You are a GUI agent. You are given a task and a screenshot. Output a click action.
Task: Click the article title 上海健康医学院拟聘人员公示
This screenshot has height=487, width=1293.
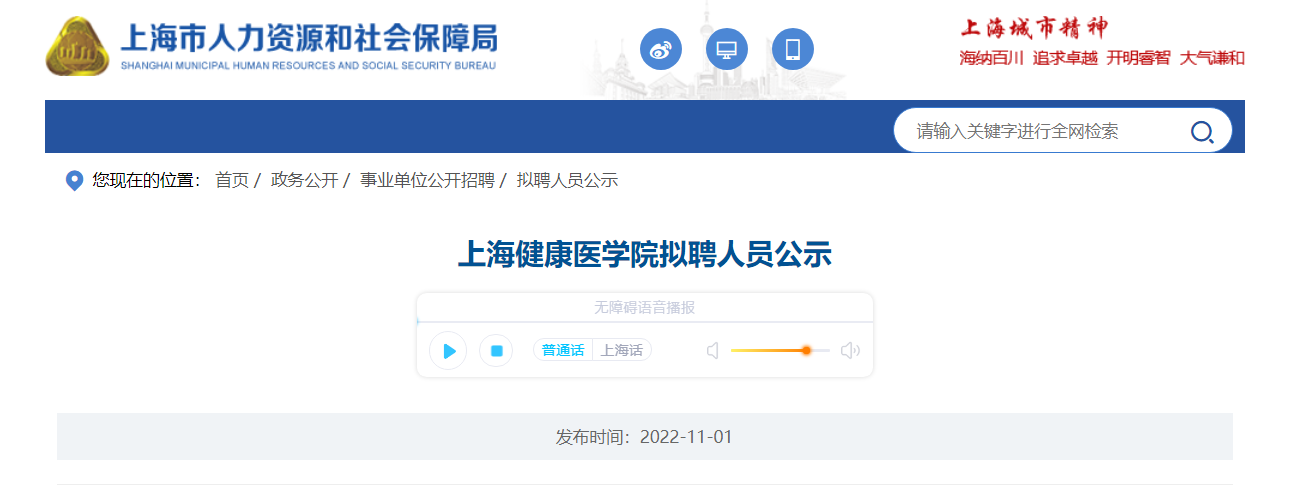pos(645,254)
